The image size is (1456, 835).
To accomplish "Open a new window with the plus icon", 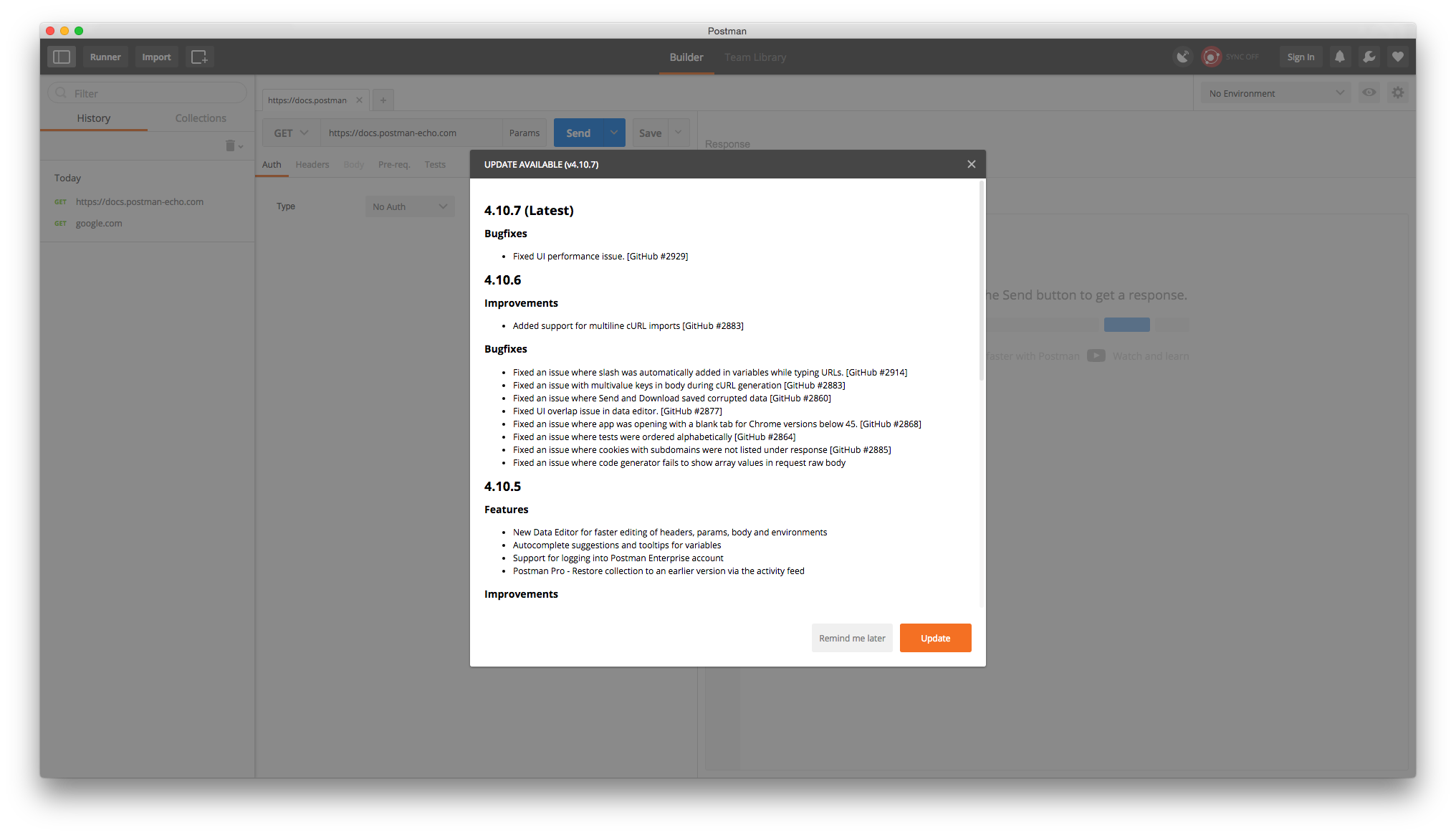I will coord(199,57).
